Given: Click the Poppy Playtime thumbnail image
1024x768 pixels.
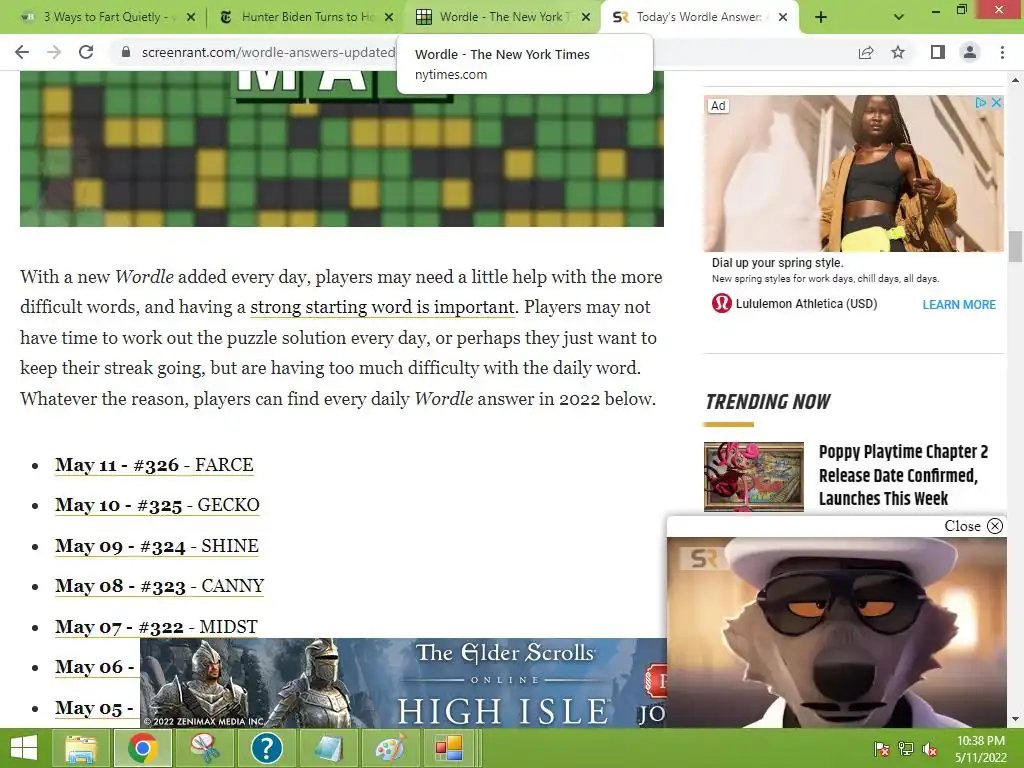Looking at the screenshot, I should click(x=754, y=477).
